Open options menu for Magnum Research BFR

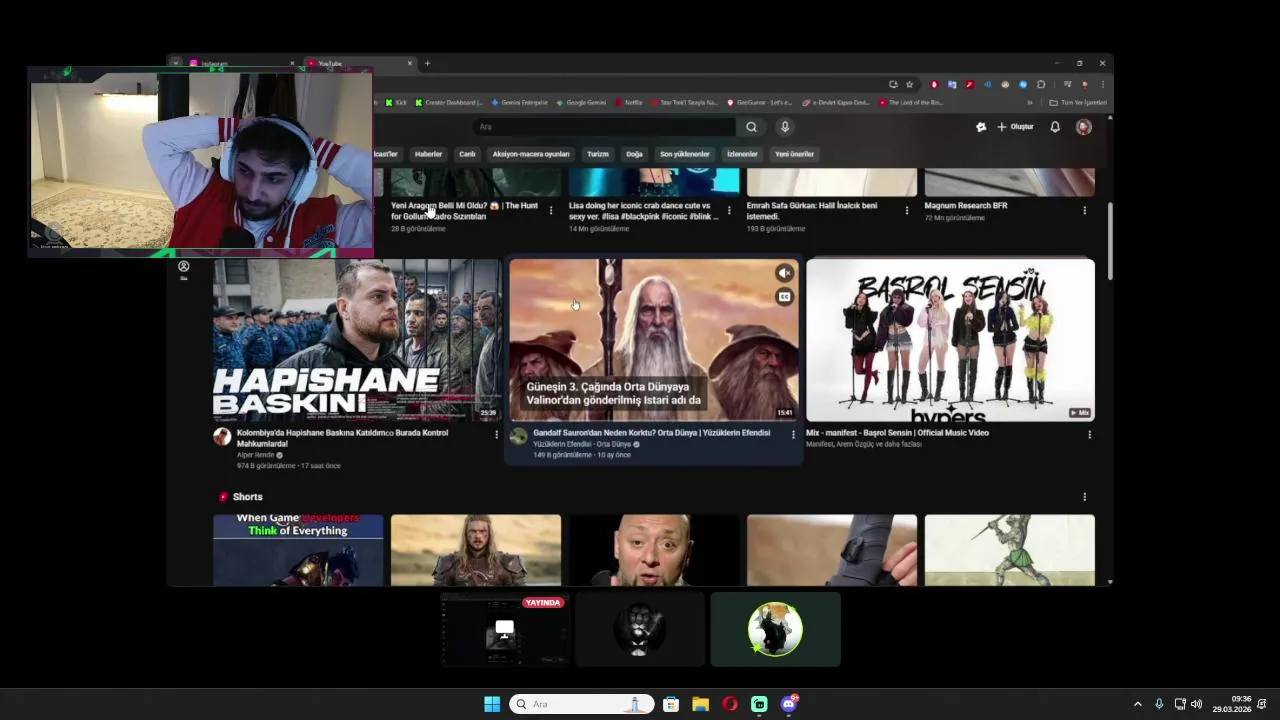click(x=1084, y=211)
